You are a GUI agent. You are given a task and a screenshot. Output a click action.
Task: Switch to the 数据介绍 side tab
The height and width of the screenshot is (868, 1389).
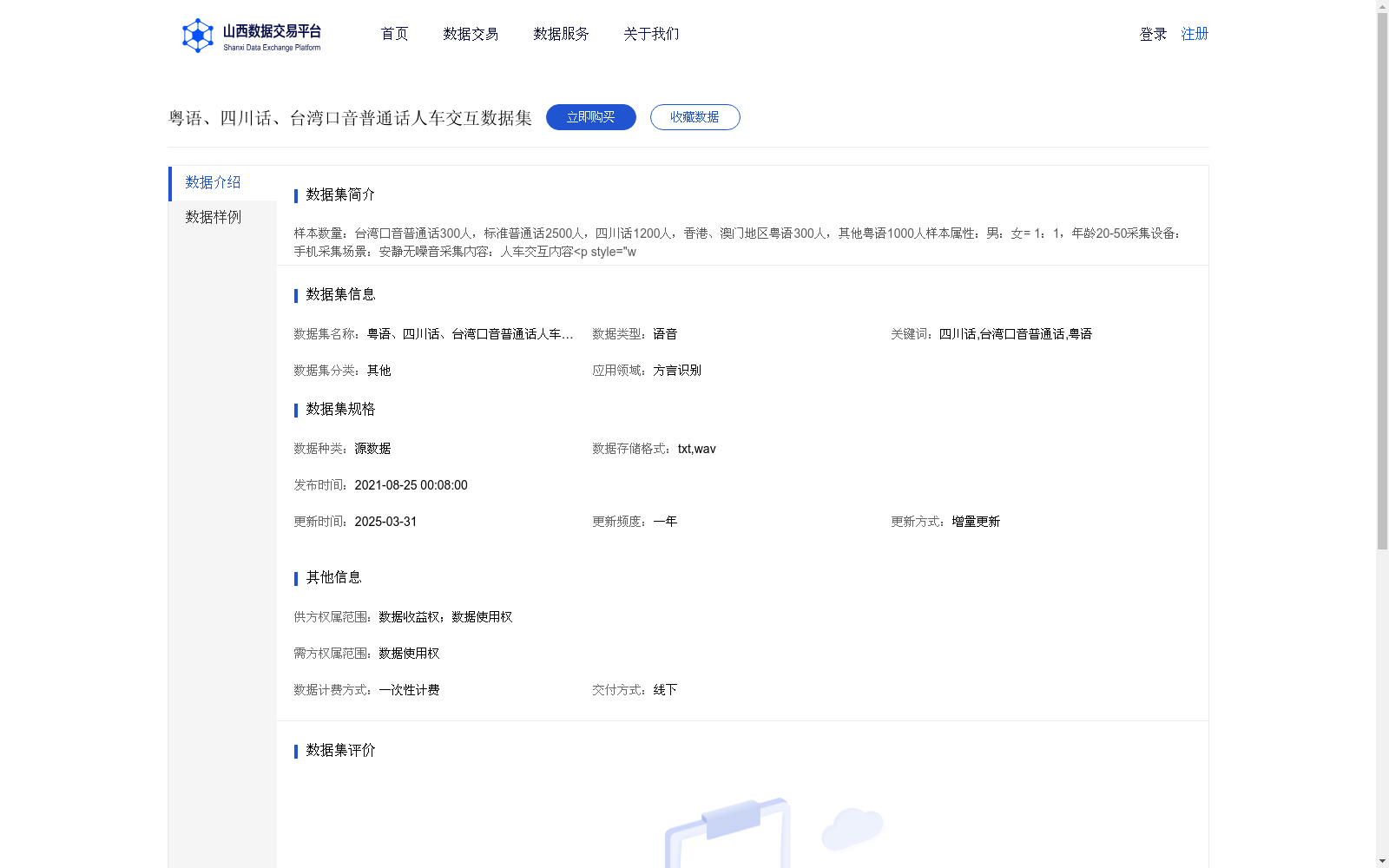point(222,182)
